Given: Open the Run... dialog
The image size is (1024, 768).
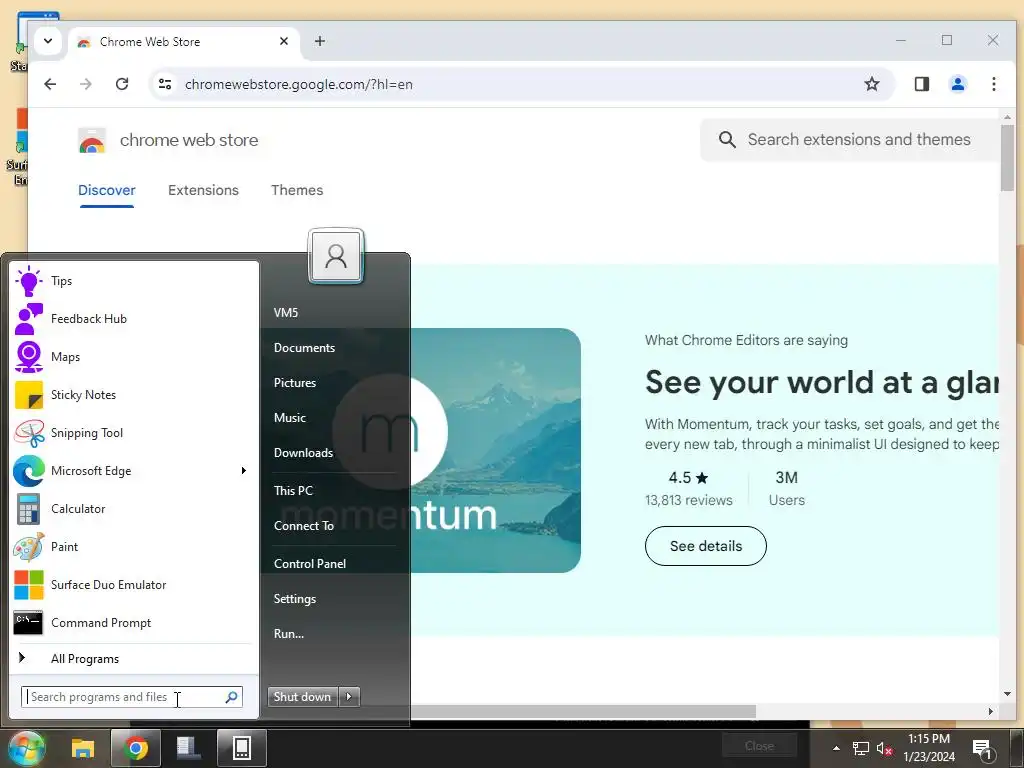Looking at the screenshot, I should 289,633.
